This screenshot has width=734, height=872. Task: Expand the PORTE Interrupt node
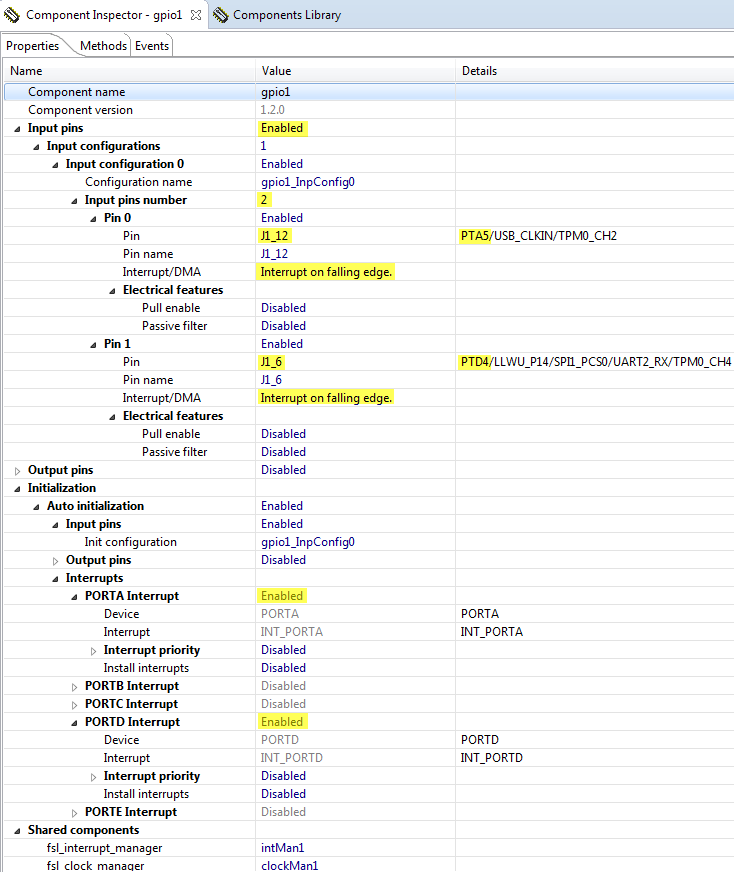(74, 813)
